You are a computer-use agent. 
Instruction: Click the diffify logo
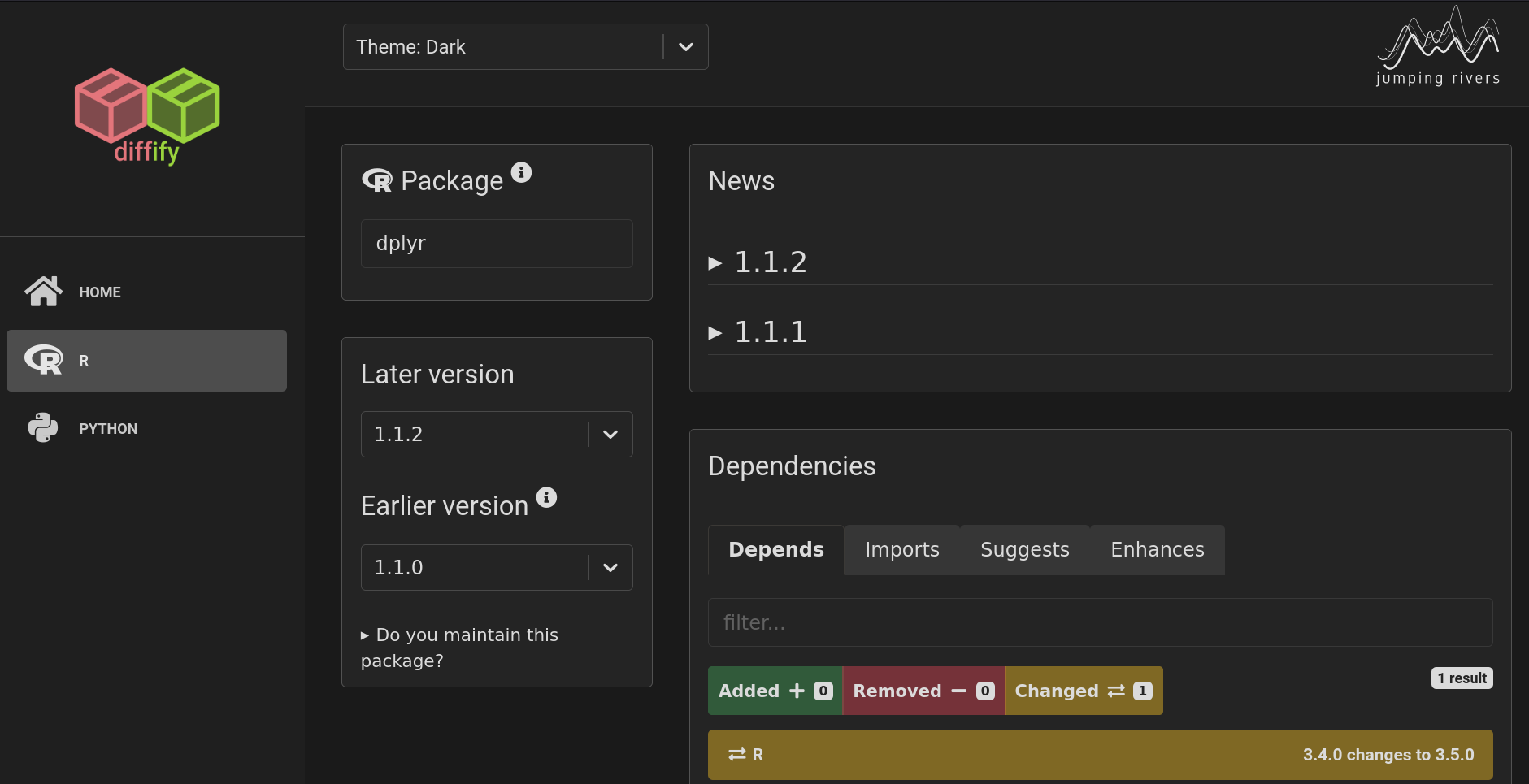tap(147, 117)
